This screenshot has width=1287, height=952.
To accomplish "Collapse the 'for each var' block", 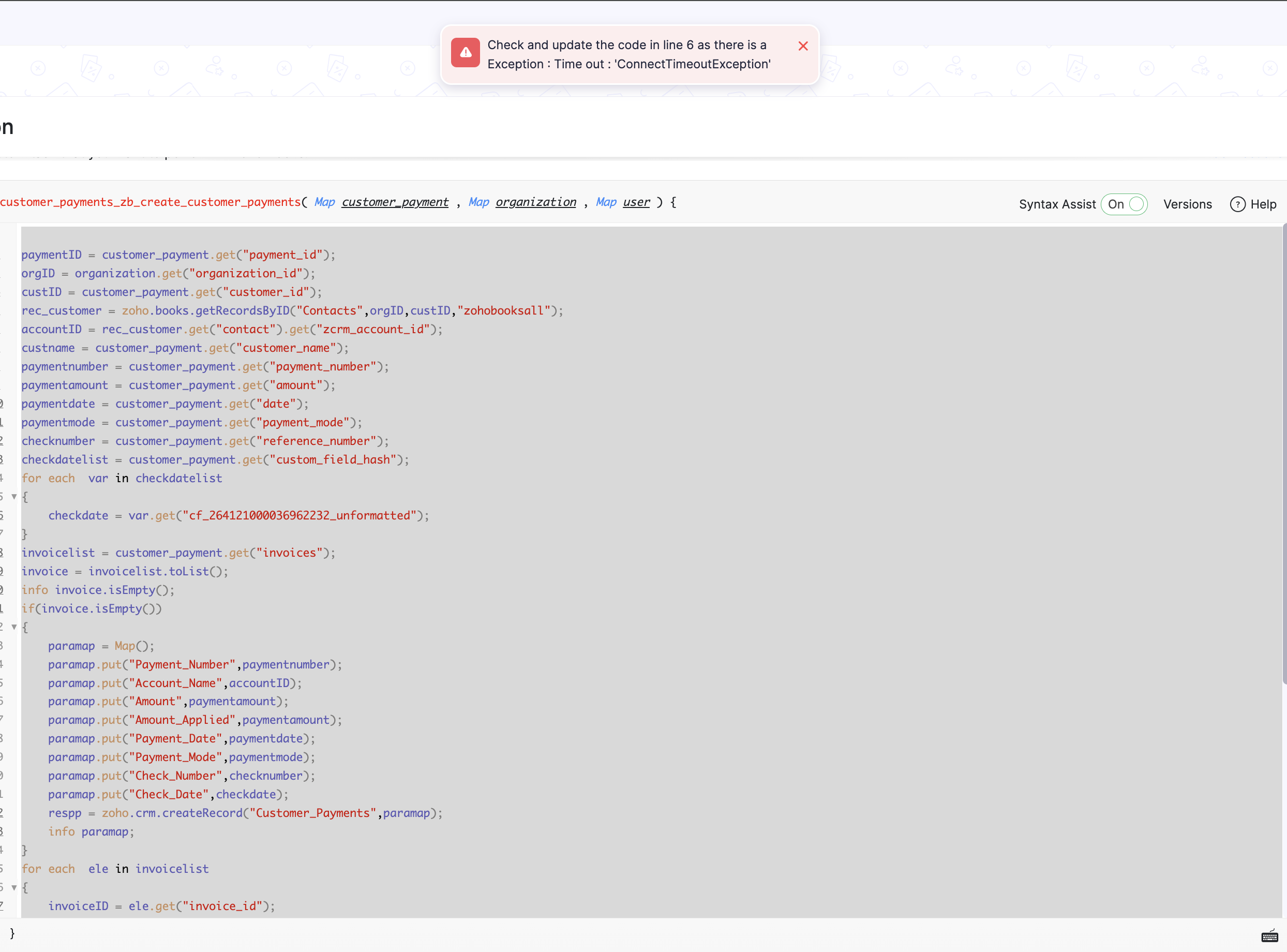I will point(14,497).
